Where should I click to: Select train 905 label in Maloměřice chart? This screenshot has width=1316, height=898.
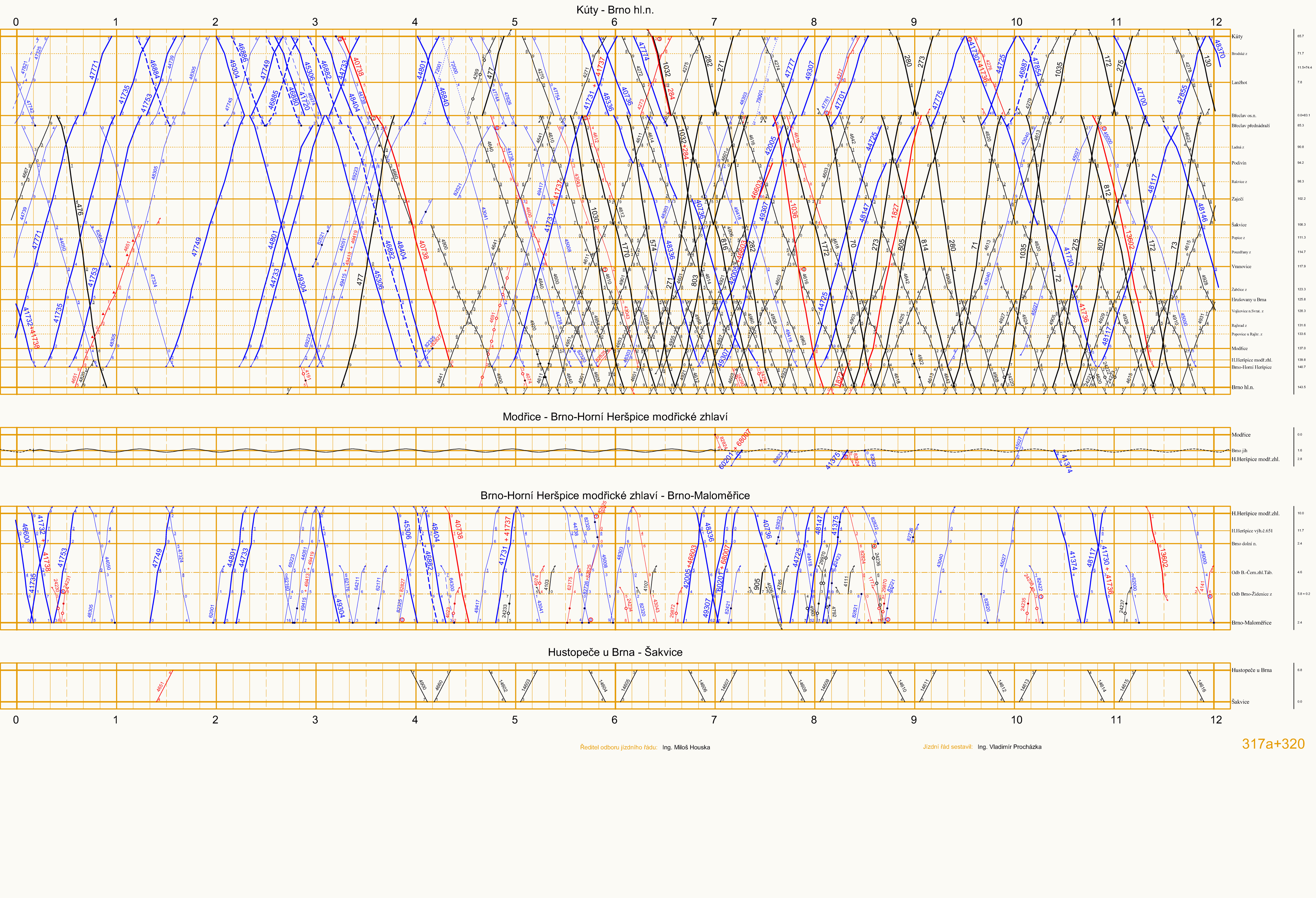coord(757,584)
